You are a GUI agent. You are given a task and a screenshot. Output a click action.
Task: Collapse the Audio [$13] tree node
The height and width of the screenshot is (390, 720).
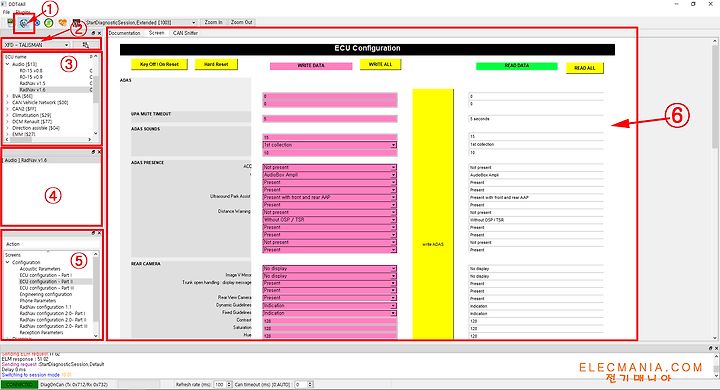click(7, 64)
